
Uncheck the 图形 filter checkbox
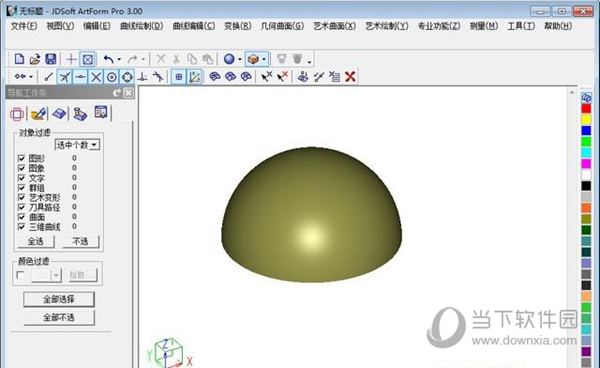coord(21,158)
